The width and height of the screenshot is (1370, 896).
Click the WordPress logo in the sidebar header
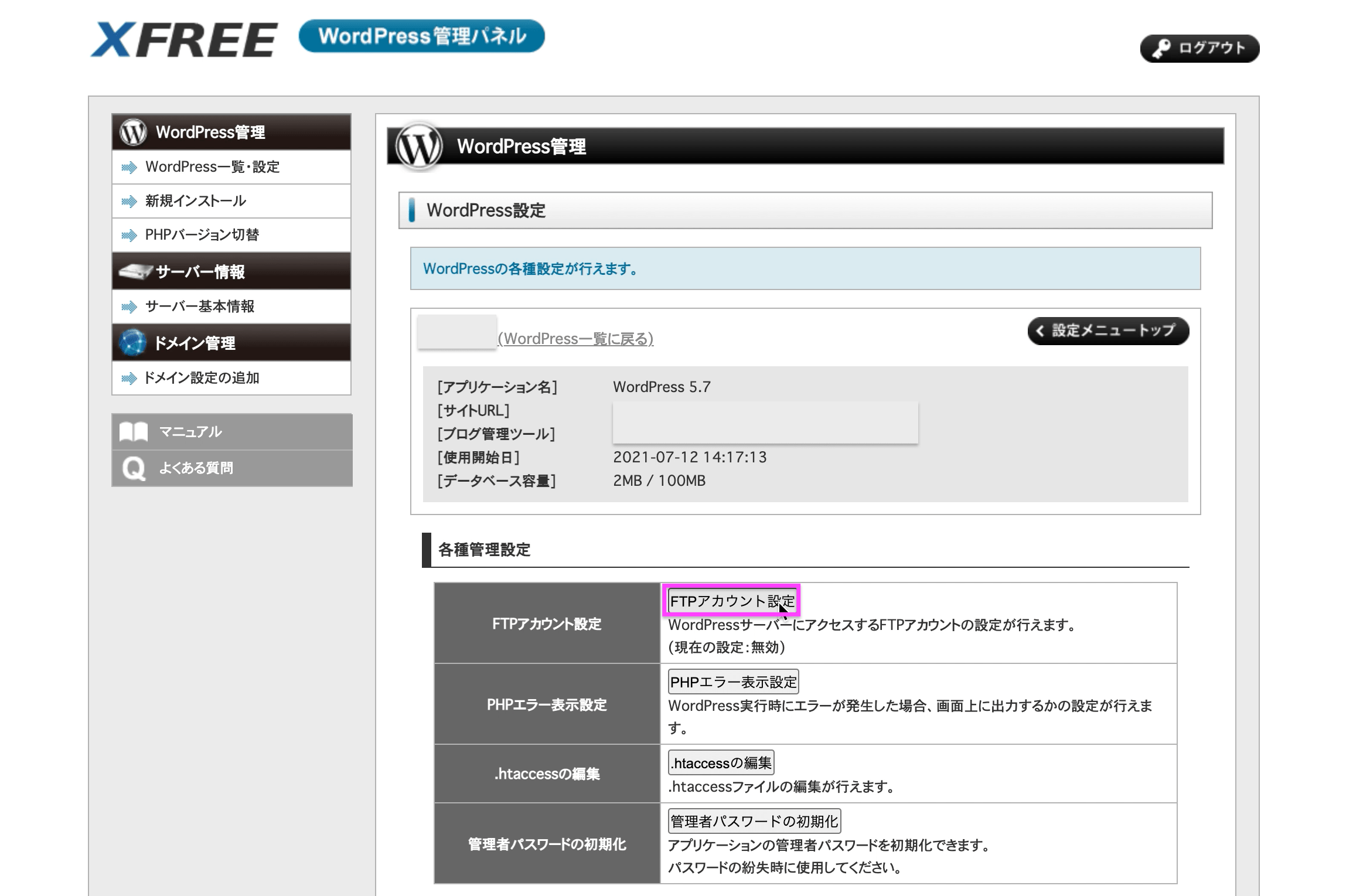133,132
